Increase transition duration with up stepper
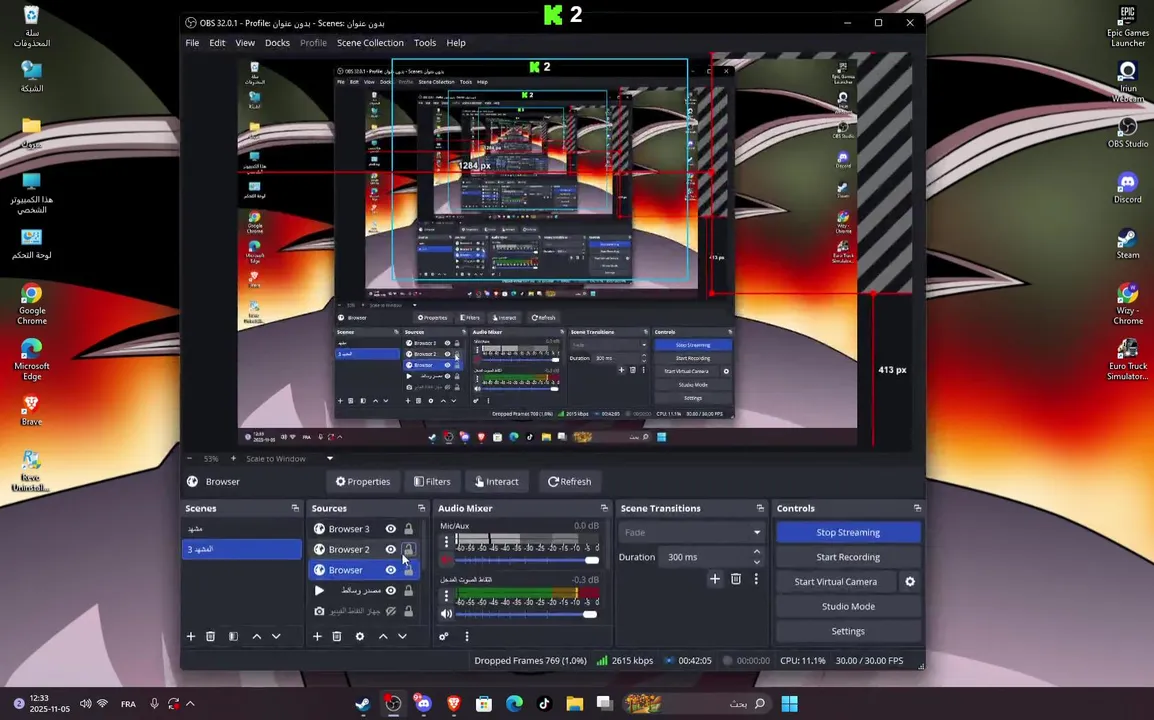 pyautogui.click(x=757, y=551)
